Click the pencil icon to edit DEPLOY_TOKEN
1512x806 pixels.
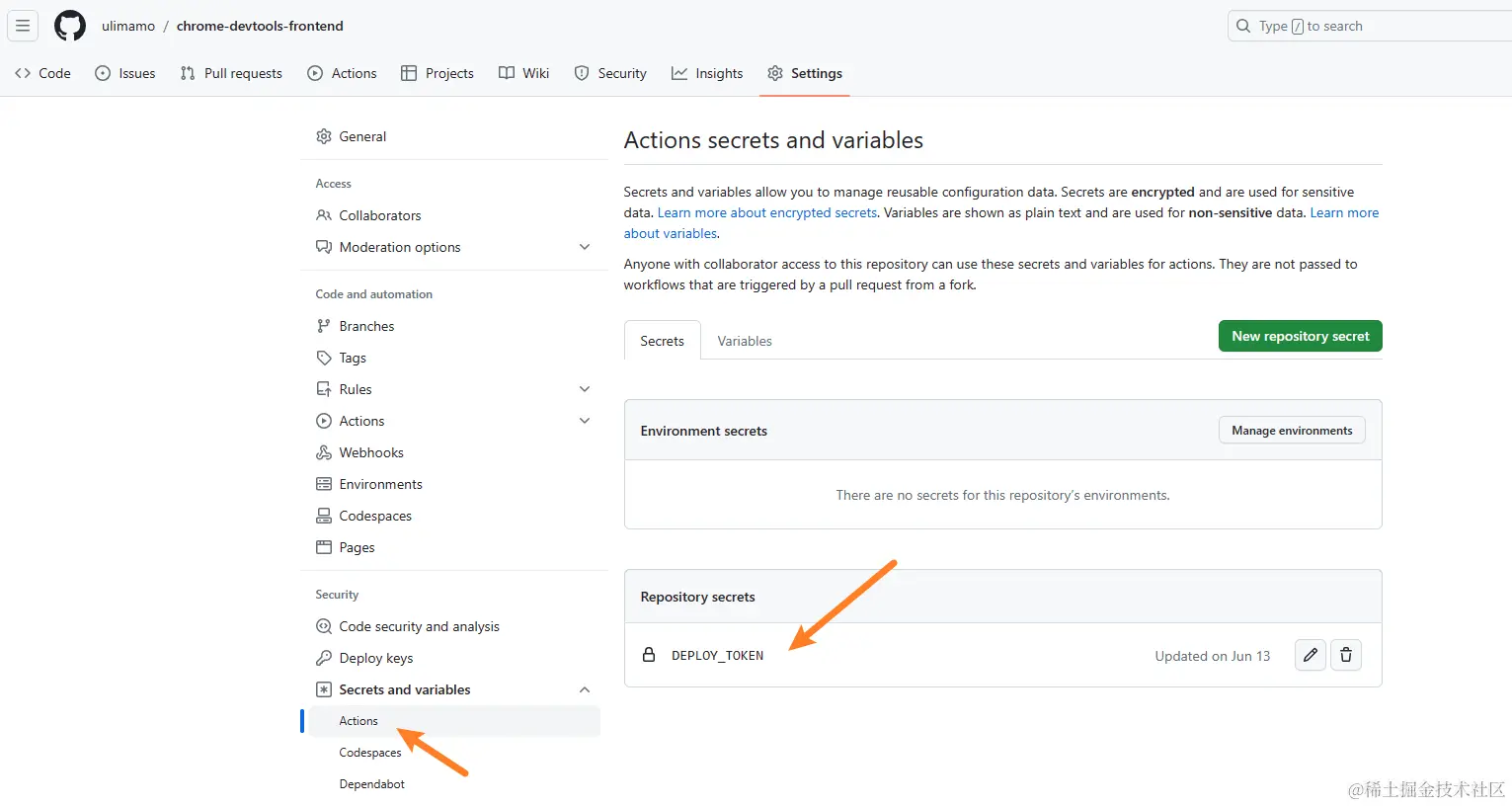[1311, 655]
